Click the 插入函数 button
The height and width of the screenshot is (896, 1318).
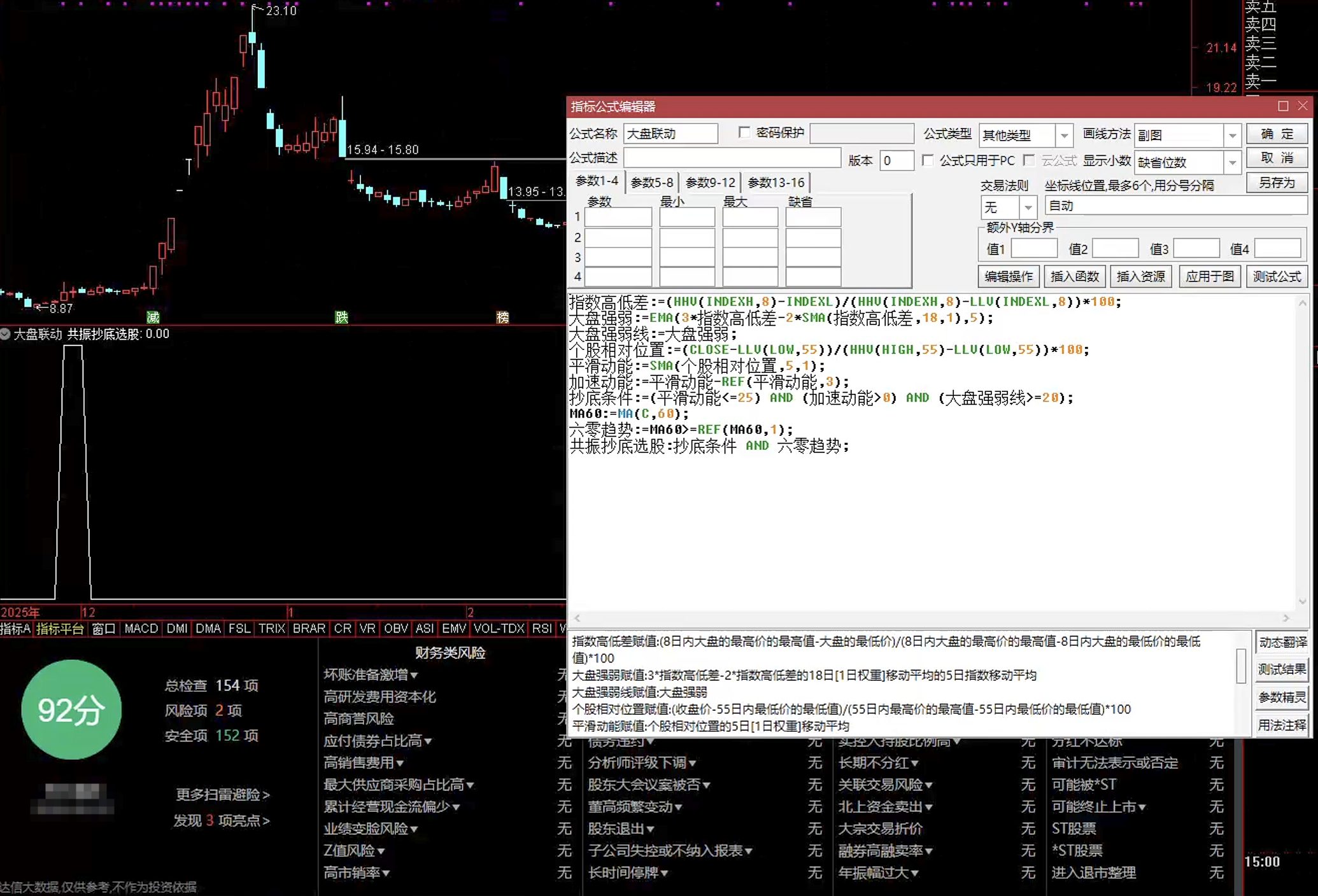1075,276
